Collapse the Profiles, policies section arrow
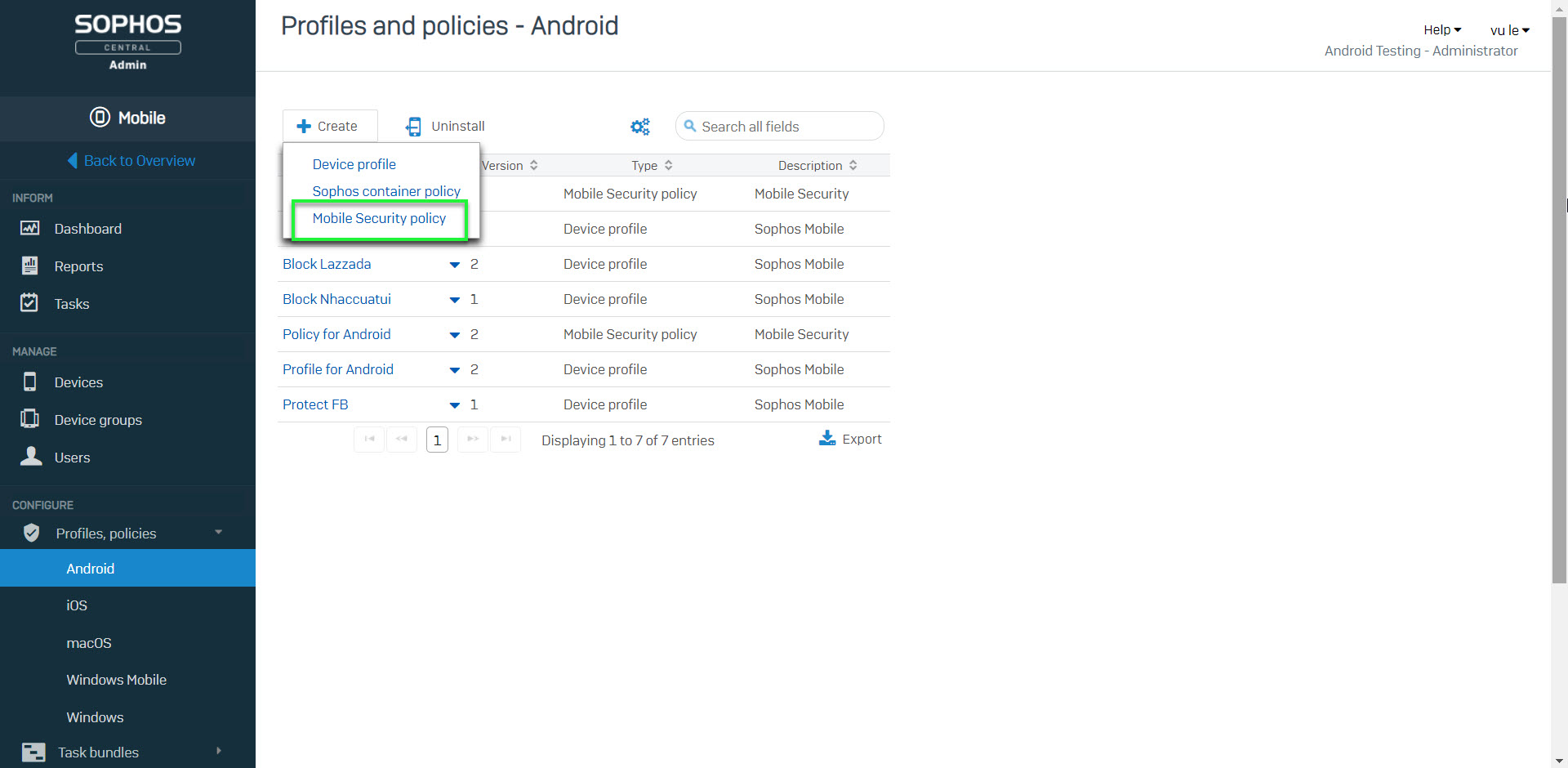The width and height of the screenshot is (1568, 768). (x=218, y=532)
